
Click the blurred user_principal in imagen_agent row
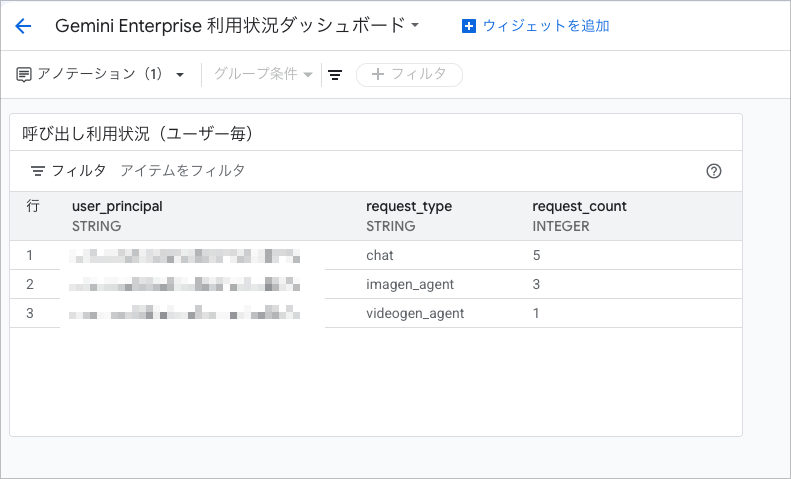tap(185, 284)
